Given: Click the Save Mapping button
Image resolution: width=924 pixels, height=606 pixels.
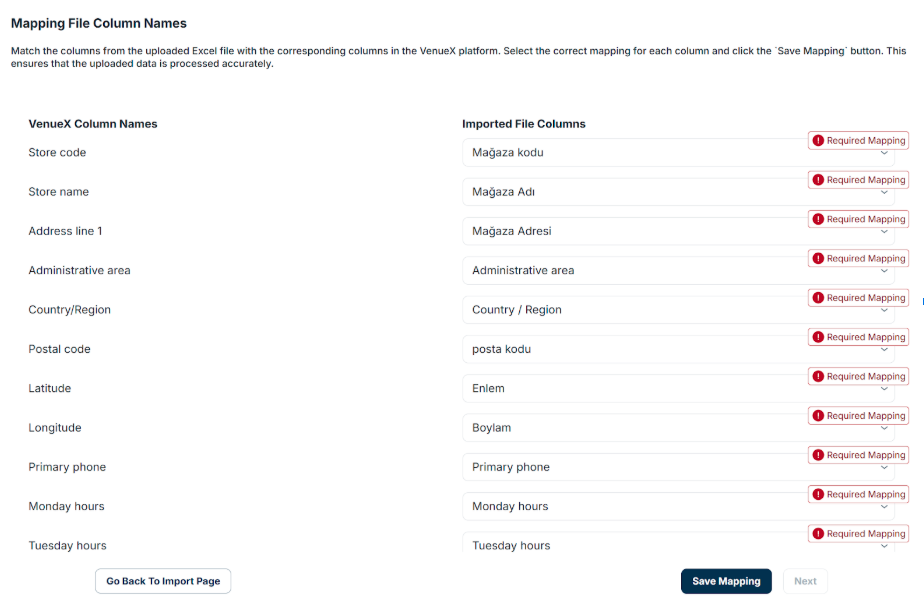Looking at the screenshot, I should [x=726, y=581].
